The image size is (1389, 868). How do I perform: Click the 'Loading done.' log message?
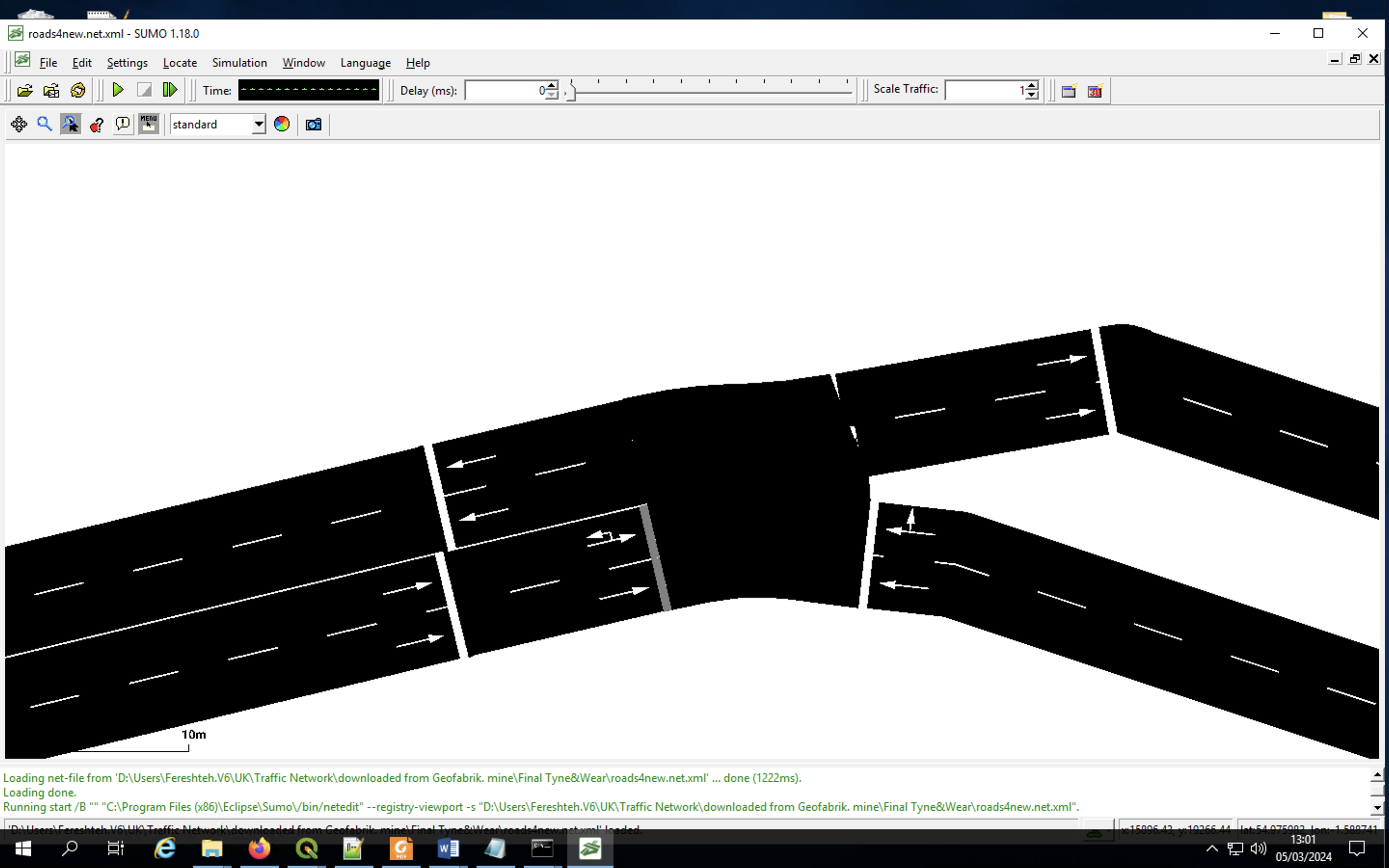click(x=40, y=792)
